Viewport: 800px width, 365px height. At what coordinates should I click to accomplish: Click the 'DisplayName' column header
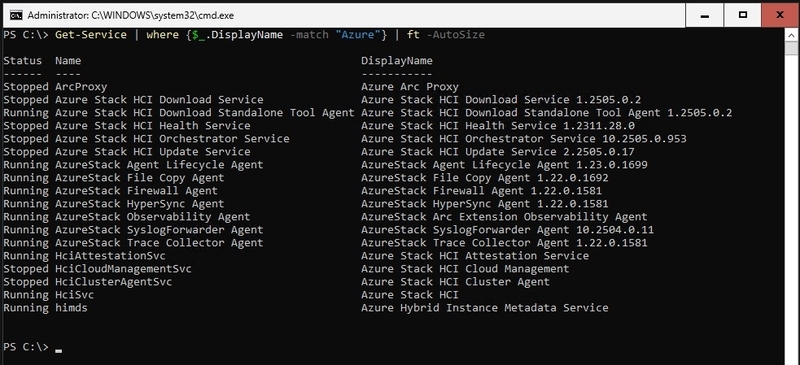pyautogui.click(x=397, y=61)
